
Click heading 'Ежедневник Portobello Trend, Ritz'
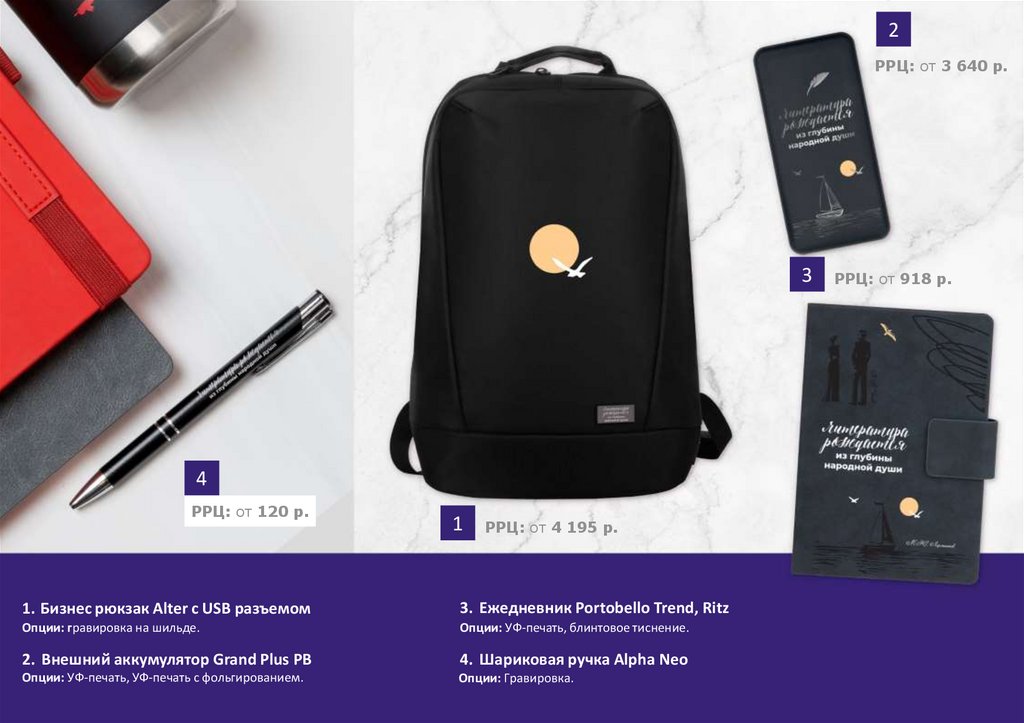point(604,608)
